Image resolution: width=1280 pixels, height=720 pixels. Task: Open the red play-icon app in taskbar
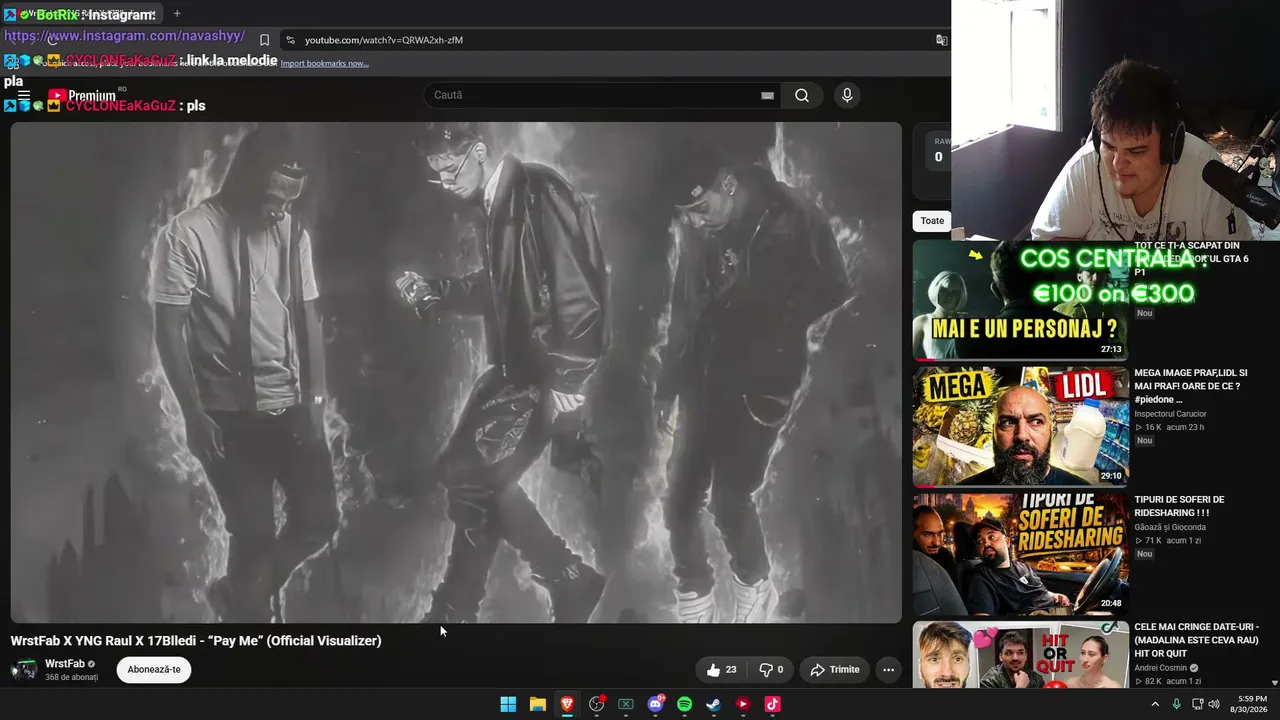click(743, 704)
